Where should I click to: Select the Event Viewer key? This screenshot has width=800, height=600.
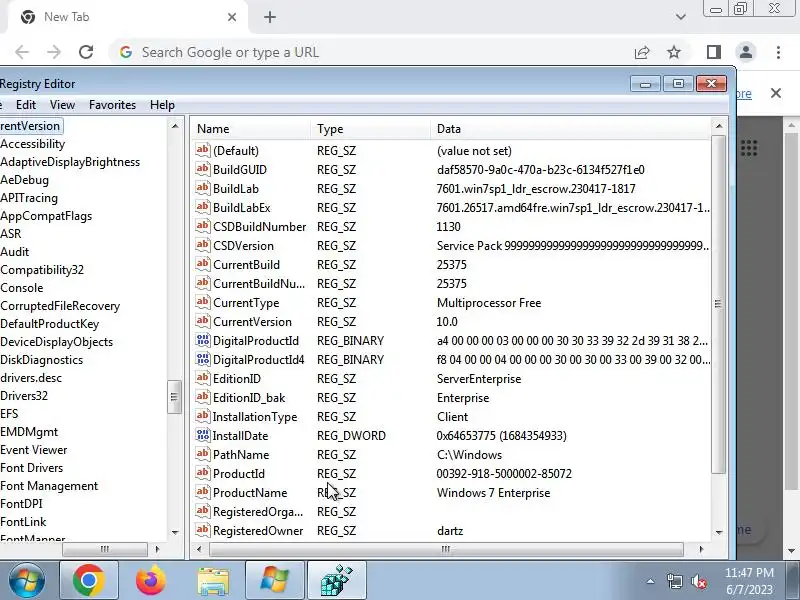click(34, 450)
